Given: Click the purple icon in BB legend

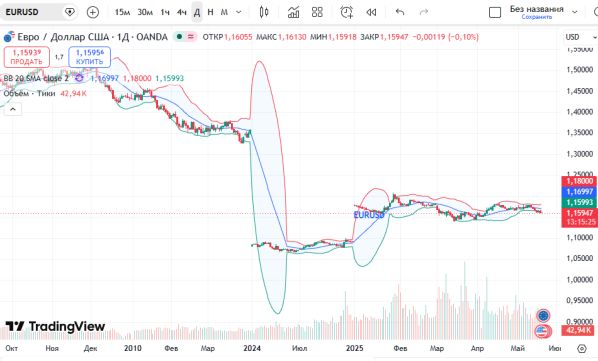Looking at the screenshot, I should 79,78.
